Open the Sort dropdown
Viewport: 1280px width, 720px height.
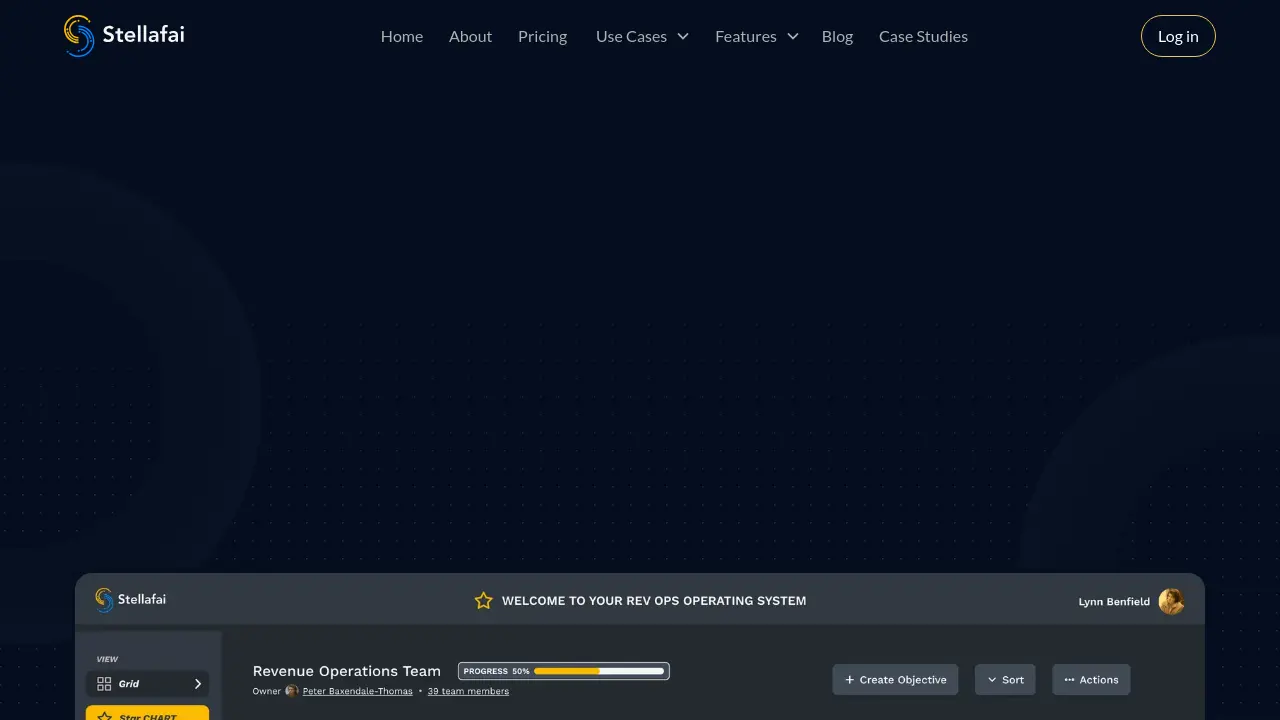1005,679
